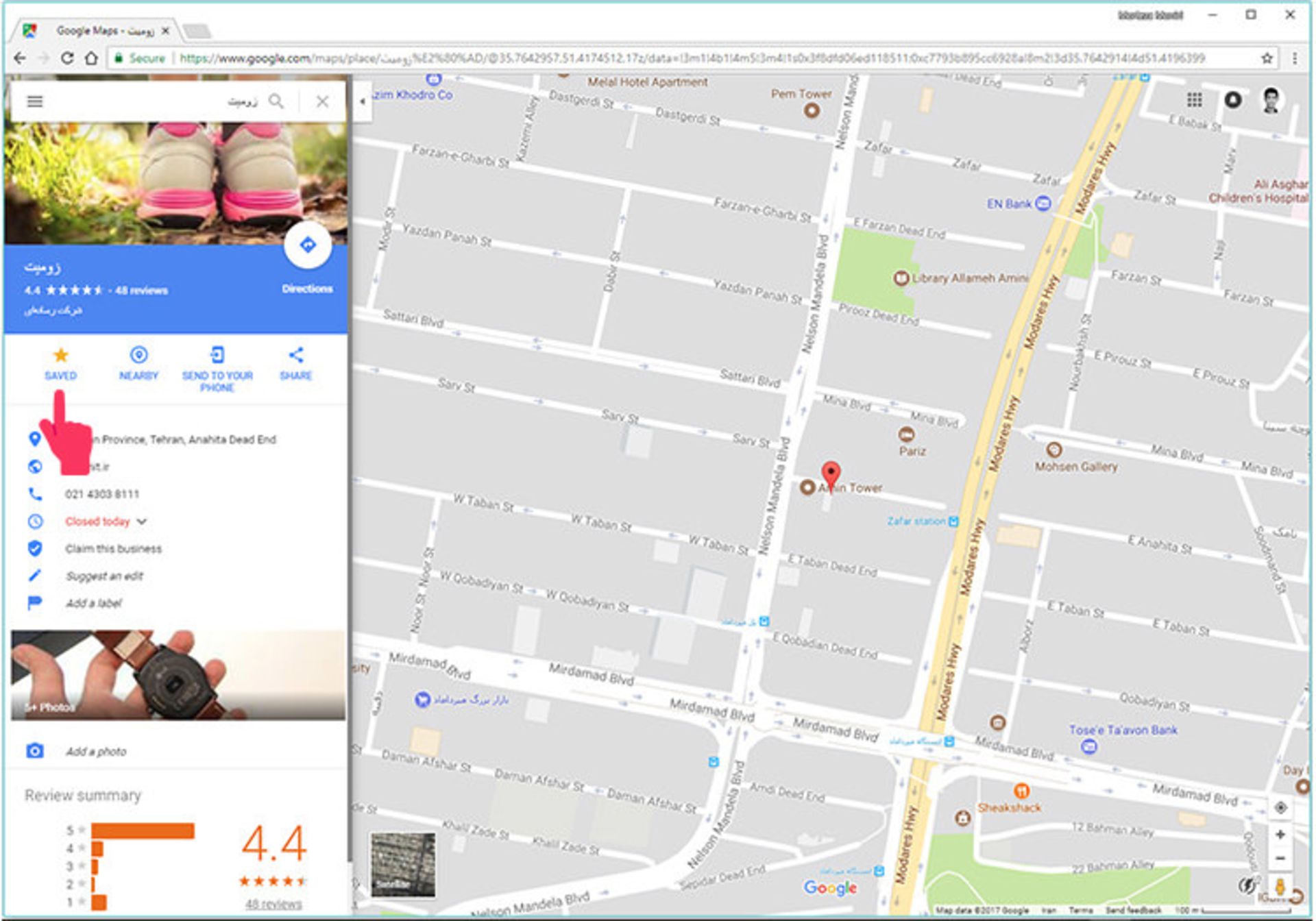
Task: Zoom out with the minus button
Action: click(1280, 859)
